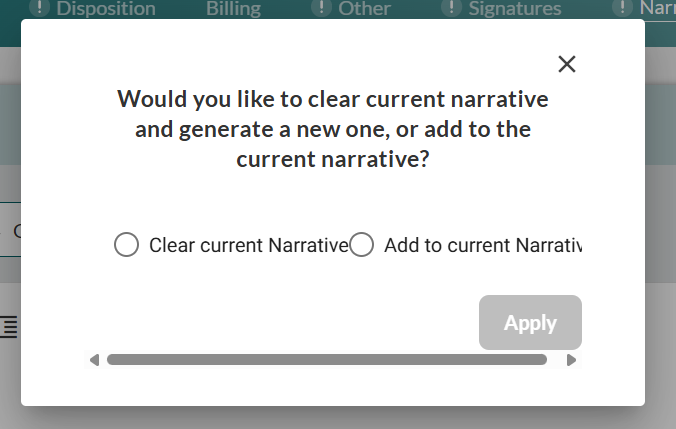This screenshot has height=429, width=676.
Task: Open the Disposition tab
Action: (x=106, y=9)
